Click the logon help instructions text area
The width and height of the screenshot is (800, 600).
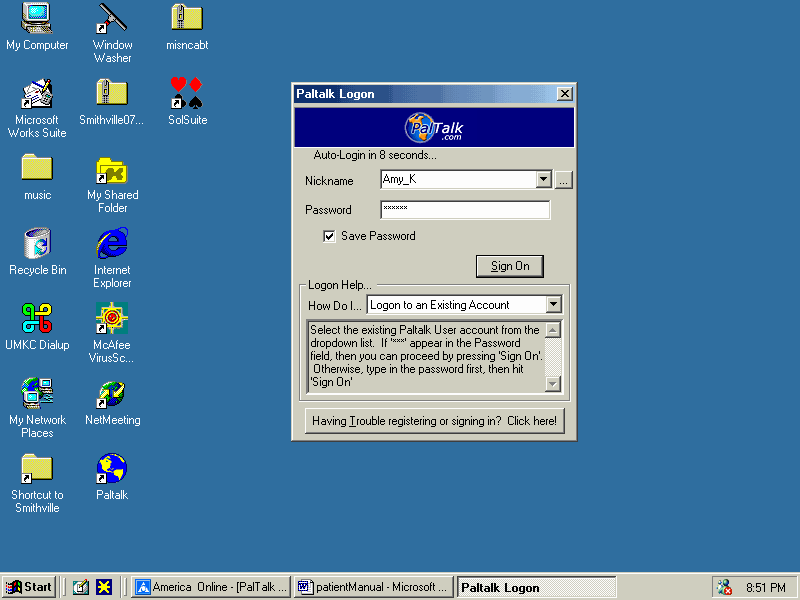[427, 356]
